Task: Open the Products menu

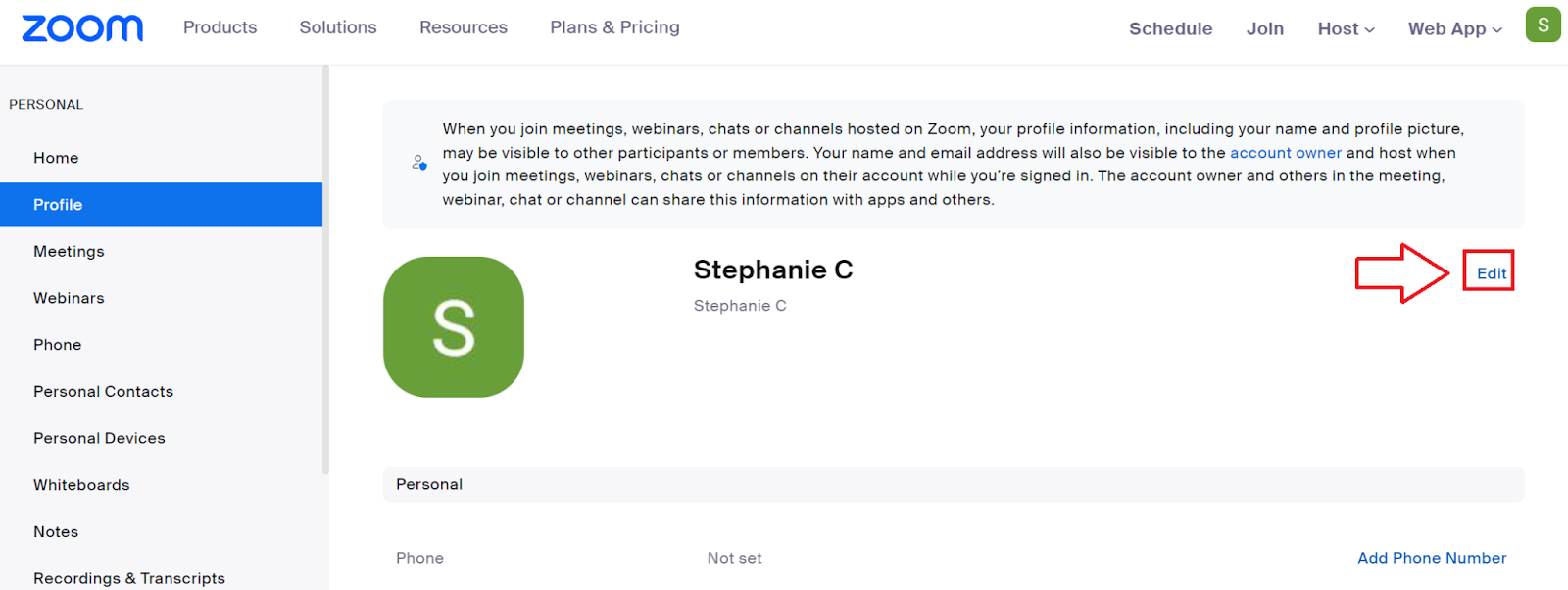Action: 220,27
